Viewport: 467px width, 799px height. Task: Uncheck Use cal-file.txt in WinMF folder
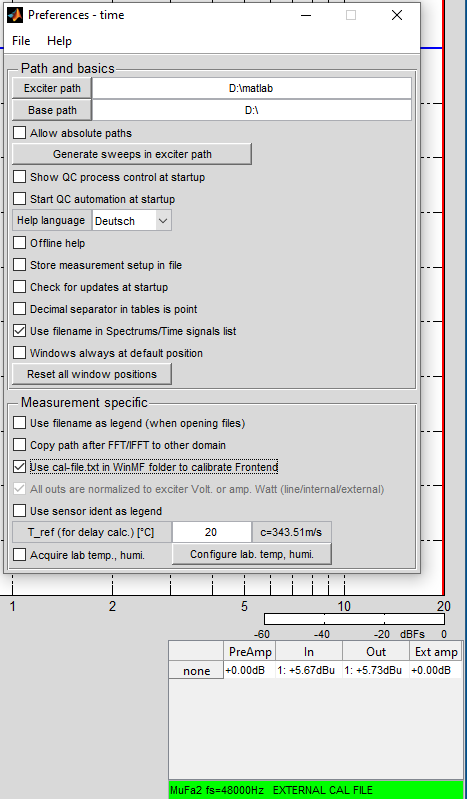(19, 466)
